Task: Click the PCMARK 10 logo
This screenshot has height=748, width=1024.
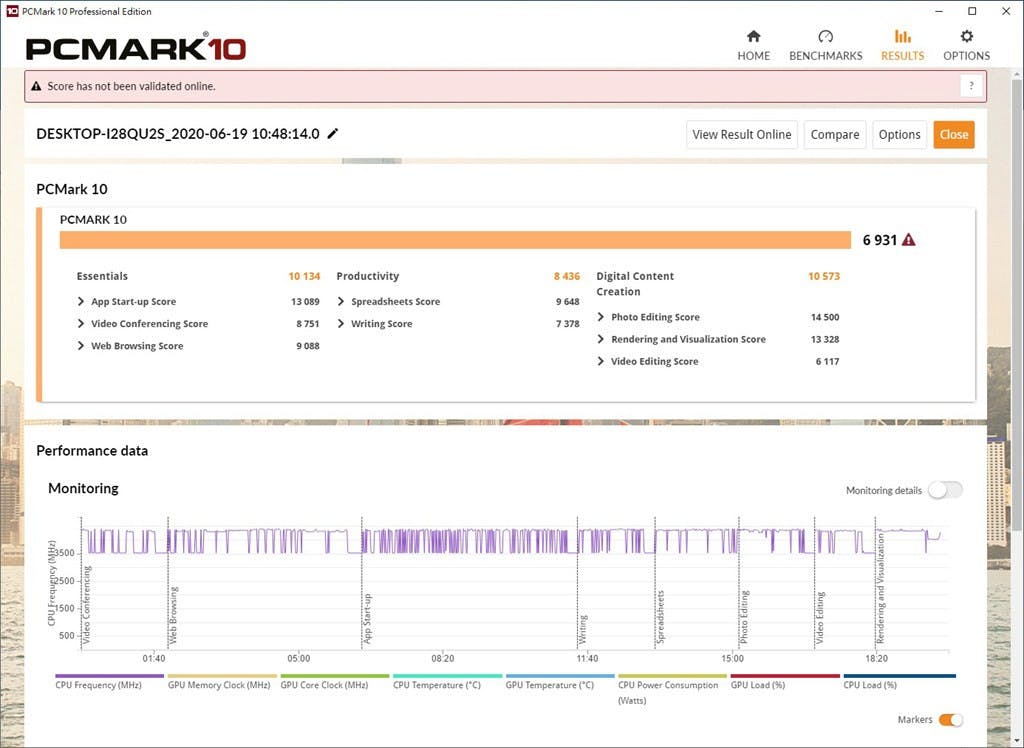Action: 136,48
